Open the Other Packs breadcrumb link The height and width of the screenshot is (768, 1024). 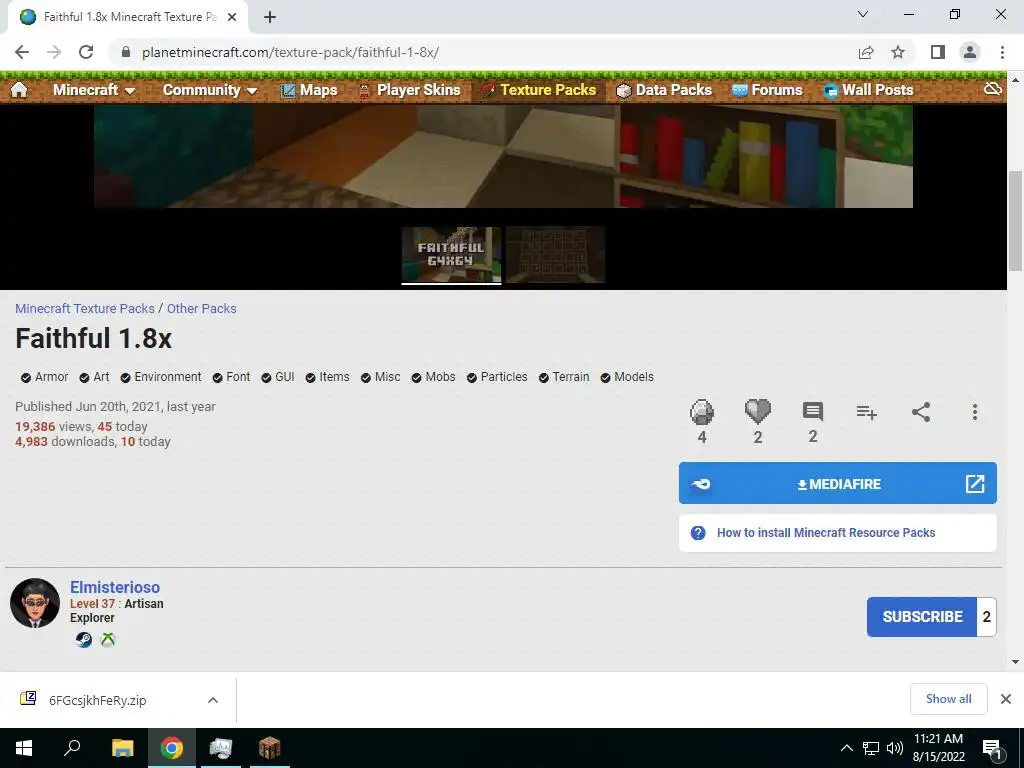tap(202, 308)
